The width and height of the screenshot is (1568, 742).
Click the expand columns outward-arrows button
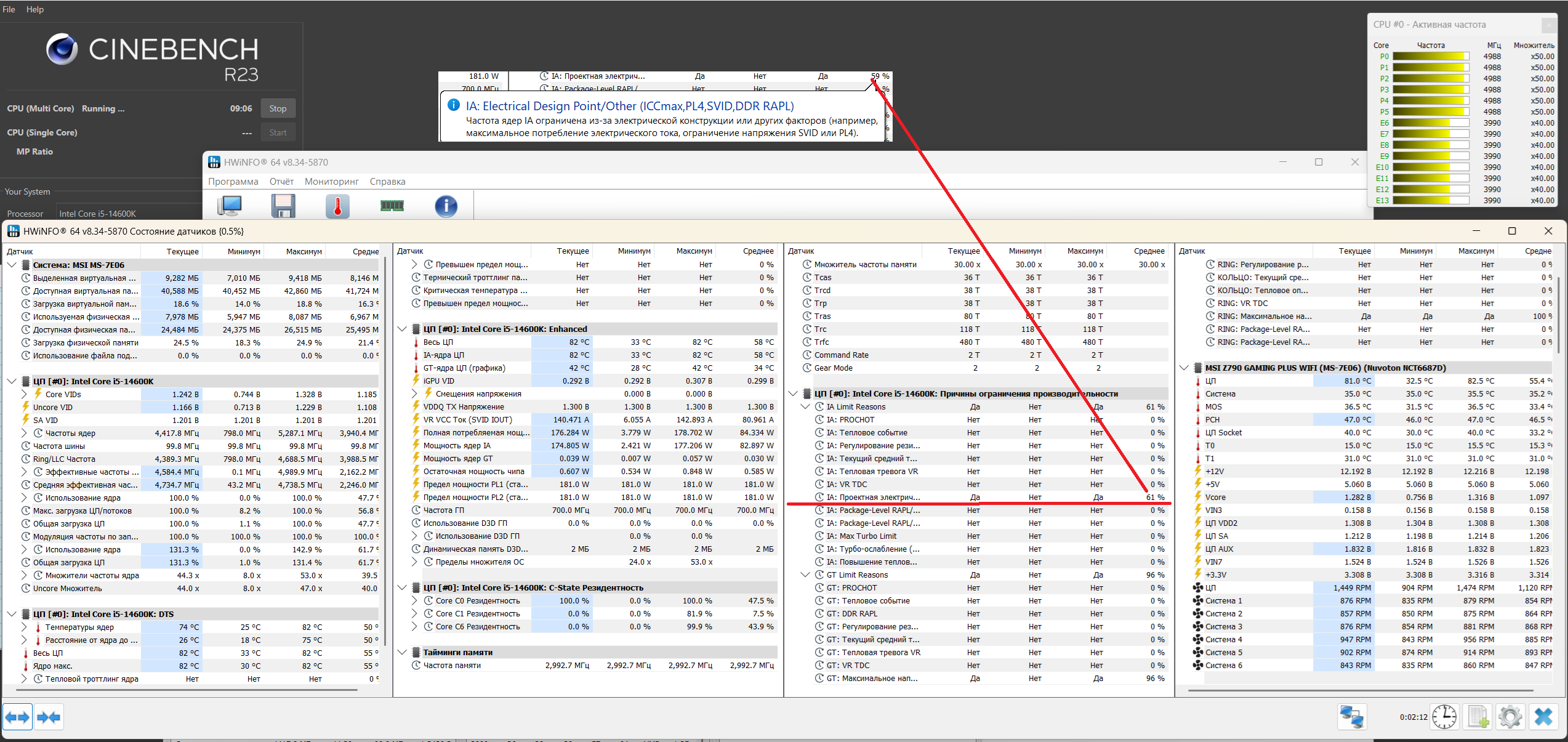click(x=17, y=717)
